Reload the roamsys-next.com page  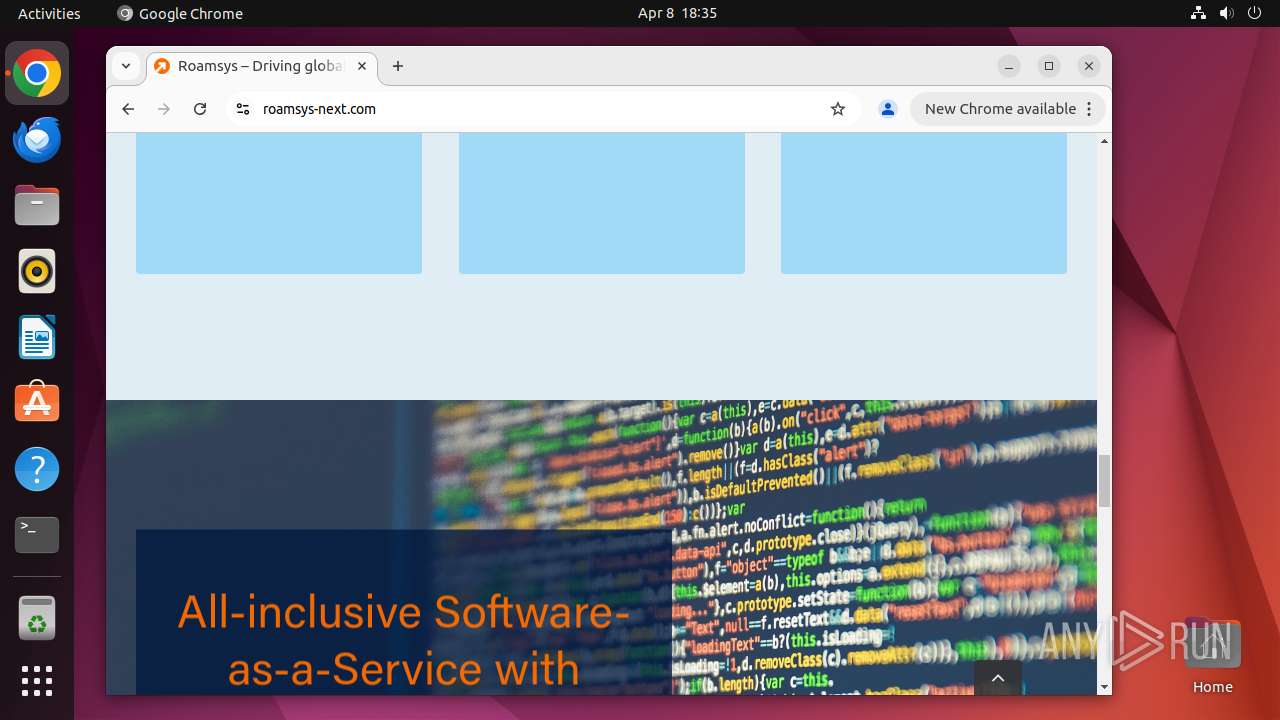pyautogui.click(x=200, y=109)
